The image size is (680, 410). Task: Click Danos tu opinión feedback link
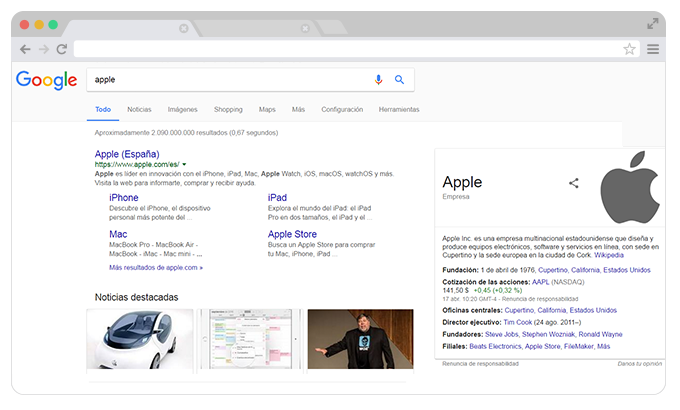click(640, 364)
